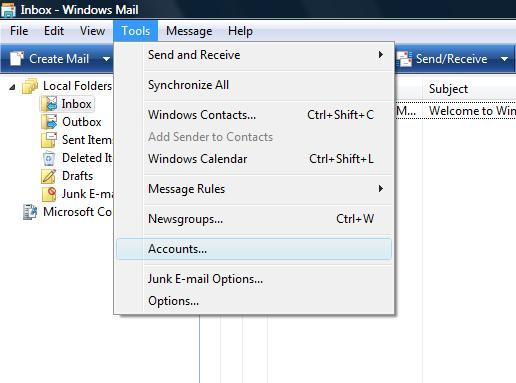
Task: Click the Microsoft Communities newsgroup icon
Action: coord(30,212)
